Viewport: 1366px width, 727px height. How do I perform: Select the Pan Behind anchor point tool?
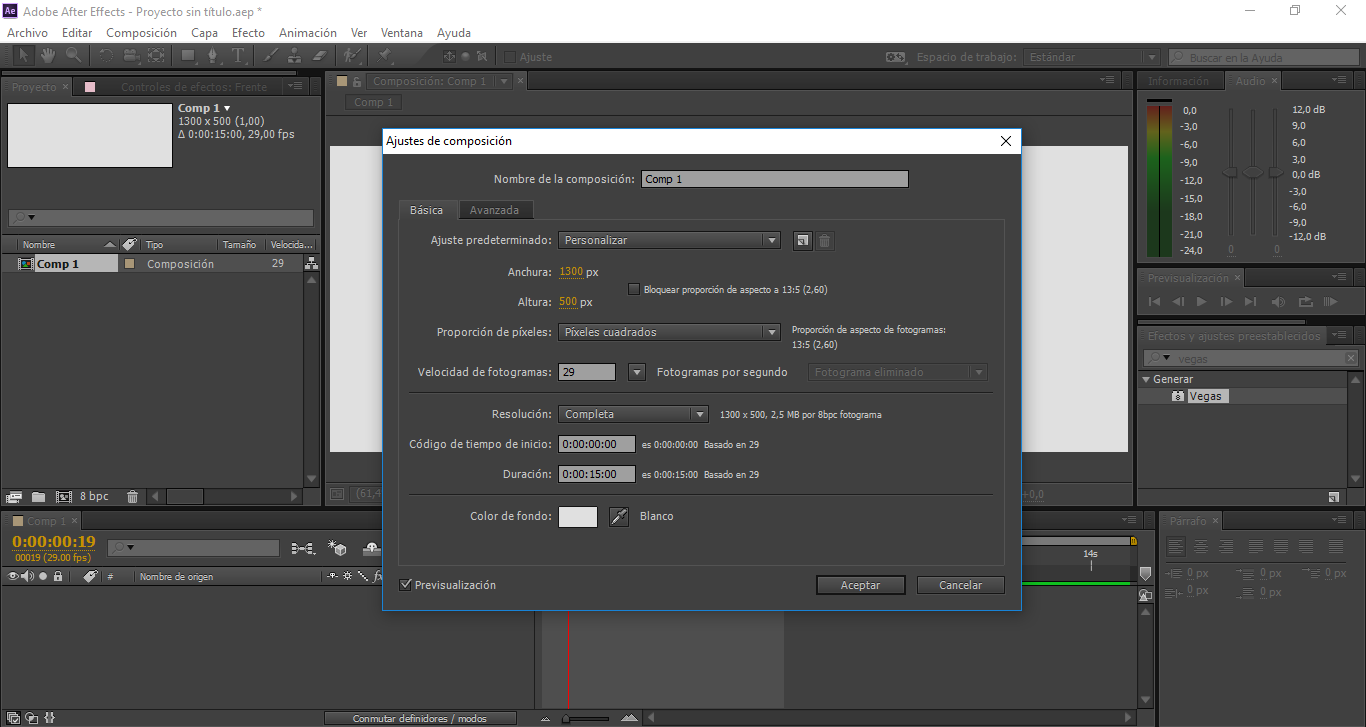[156, 56]
